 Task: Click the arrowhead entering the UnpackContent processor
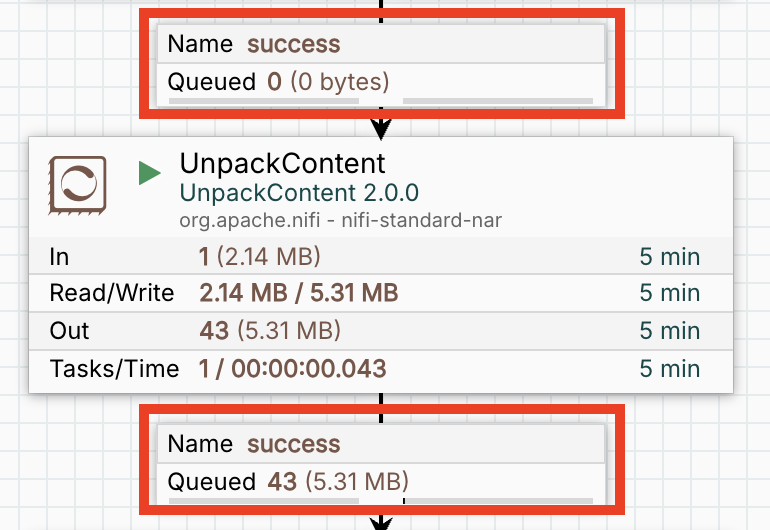coord(381,129)
